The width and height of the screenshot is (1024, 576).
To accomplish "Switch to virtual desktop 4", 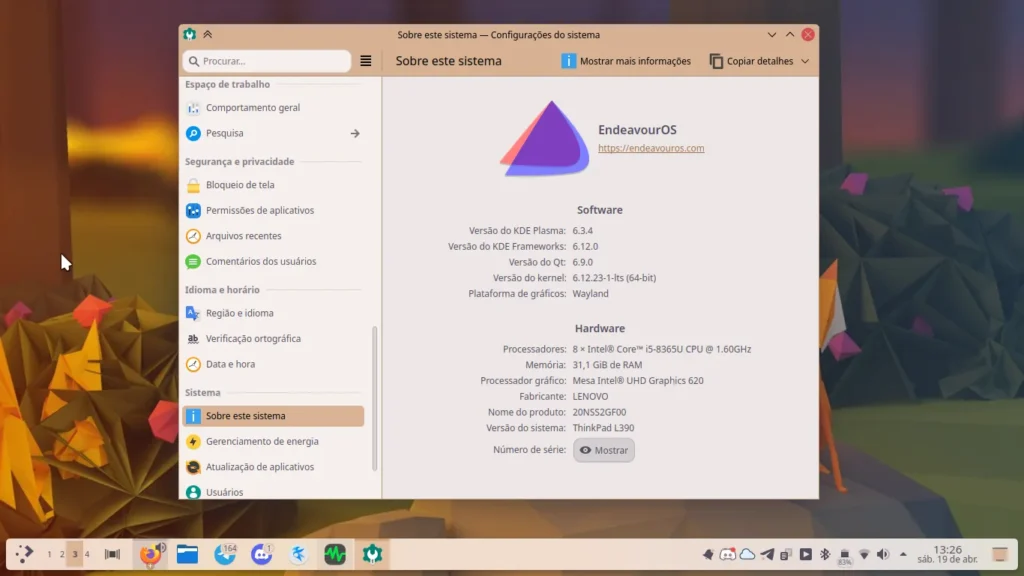I will 87,554.
